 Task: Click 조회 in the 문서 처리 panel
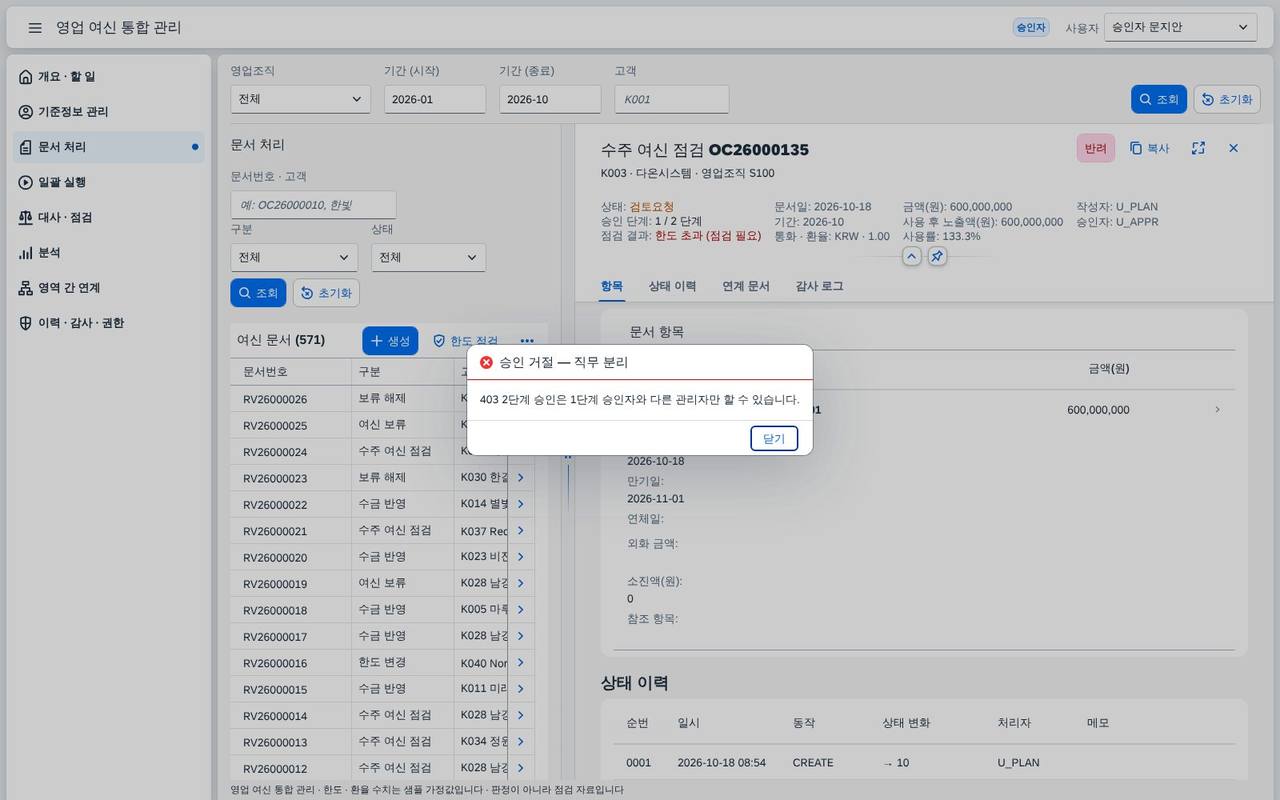(258, 293)
